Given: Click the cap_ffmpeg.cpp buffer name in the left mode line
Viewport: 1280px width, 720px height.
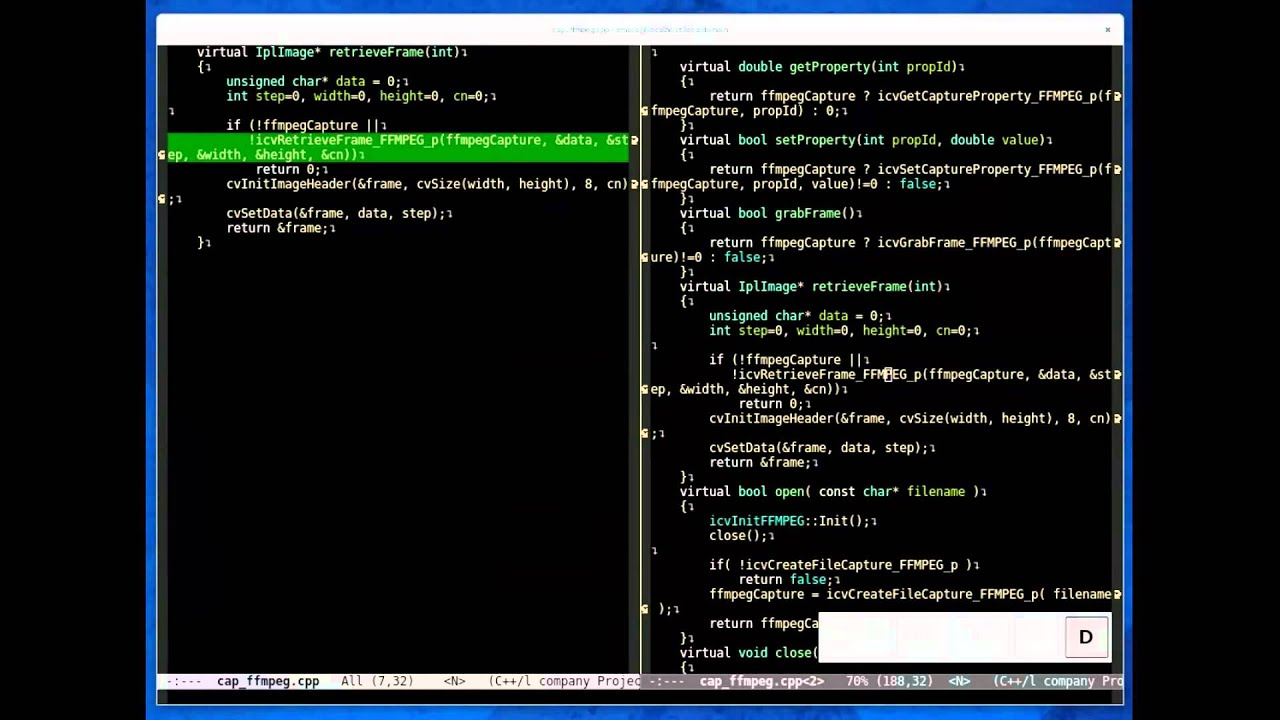Looking at the screenshot, I should 268,681.
